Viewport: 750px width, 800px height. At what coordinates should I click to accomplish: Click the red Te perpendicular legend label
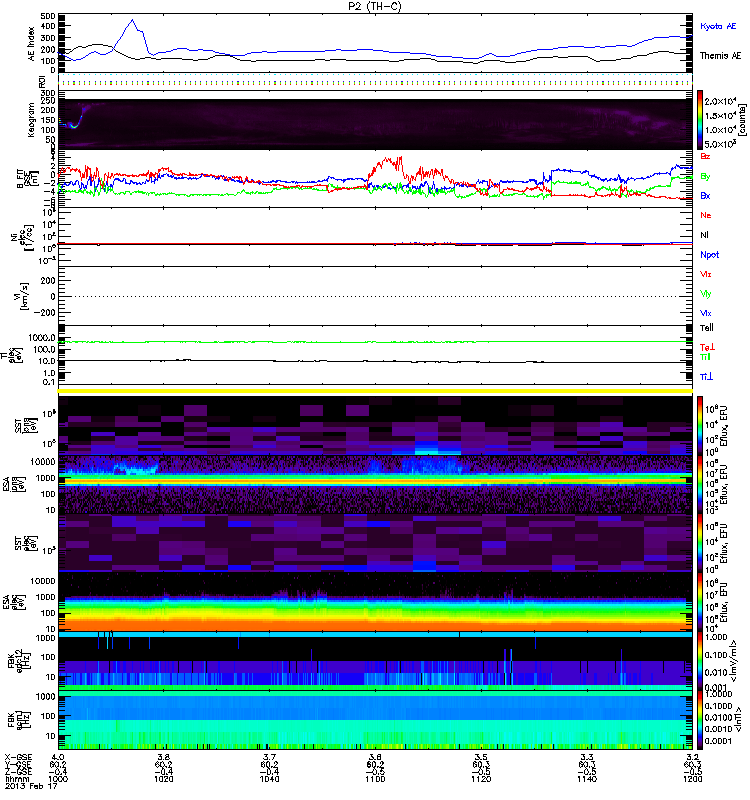[x=707, y=347]
